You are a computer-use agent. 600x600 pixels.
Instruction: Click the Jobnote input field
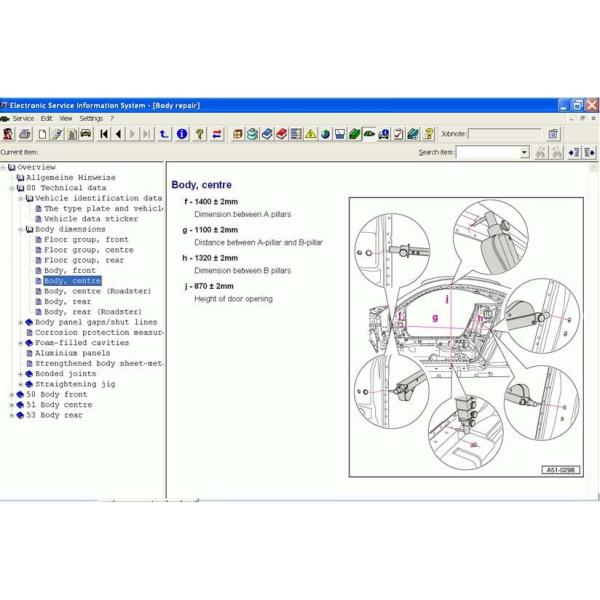[x=505, y=134]
